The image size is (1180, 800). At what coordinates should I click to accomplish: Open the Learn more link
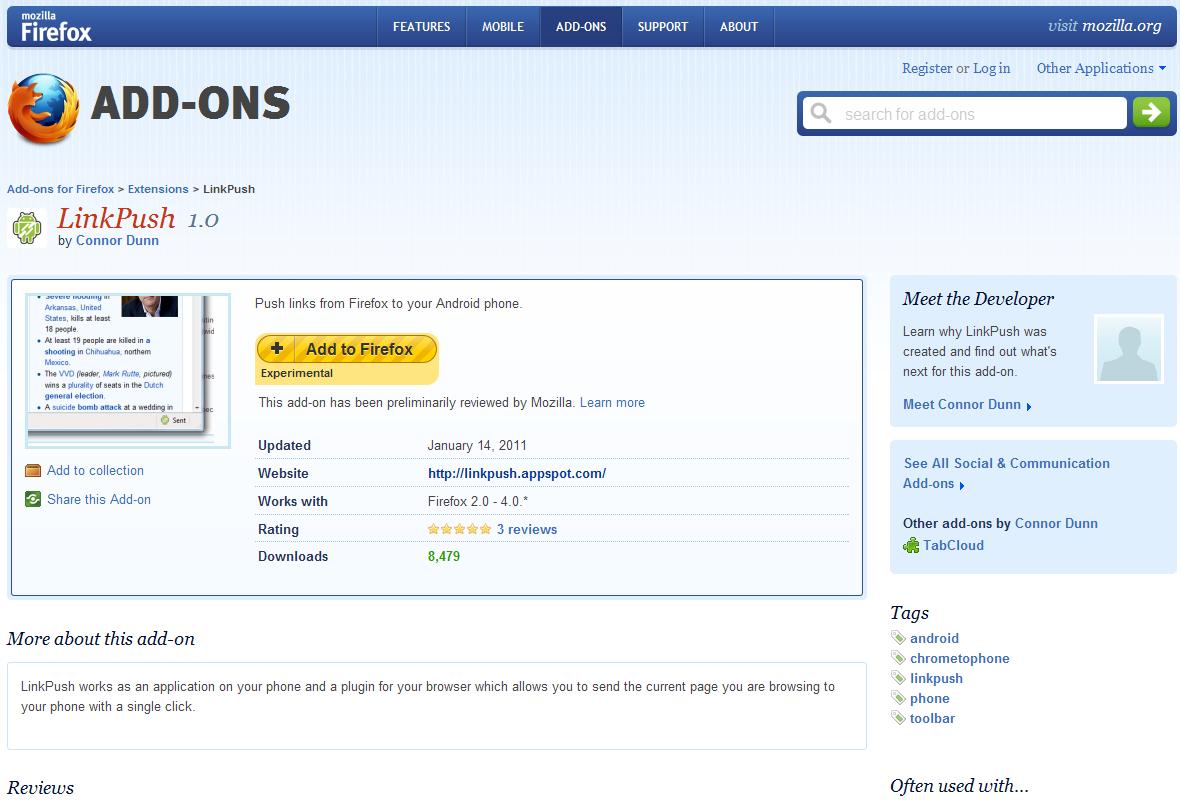click(612, 403)
